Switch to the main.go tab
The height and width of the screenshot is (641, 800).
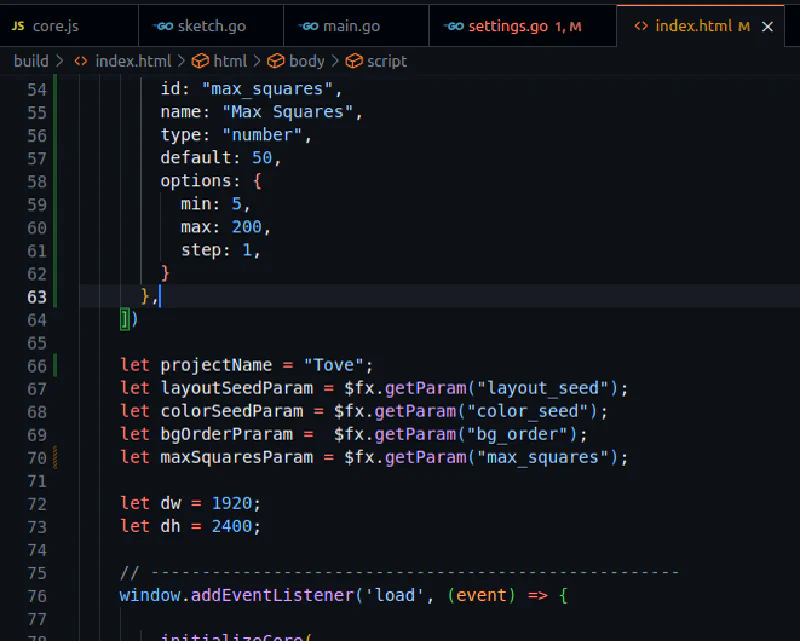pos(356,26)
